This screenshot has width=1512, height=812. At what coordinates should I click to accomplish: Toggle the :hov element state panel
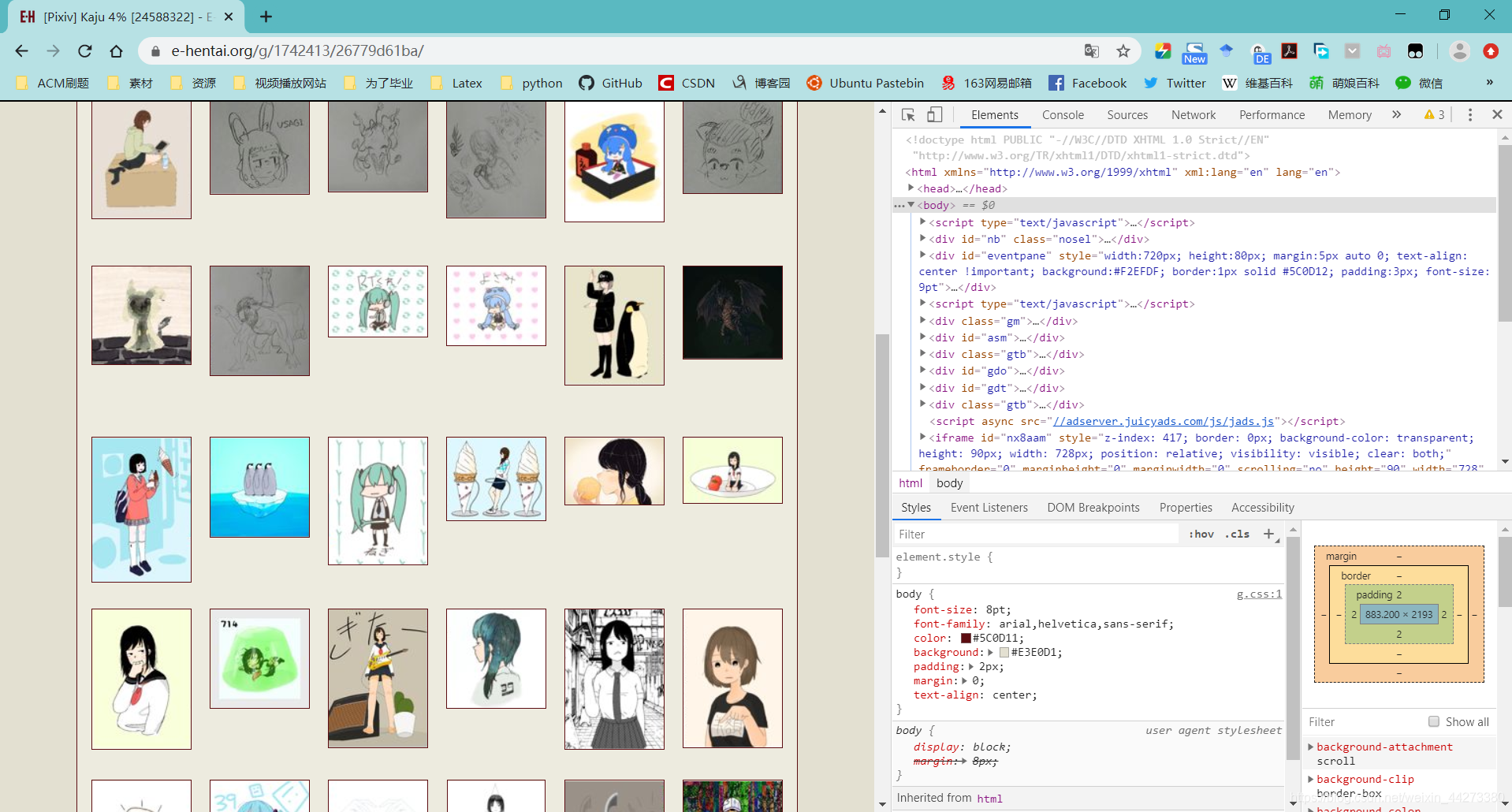pos(1201,534)
